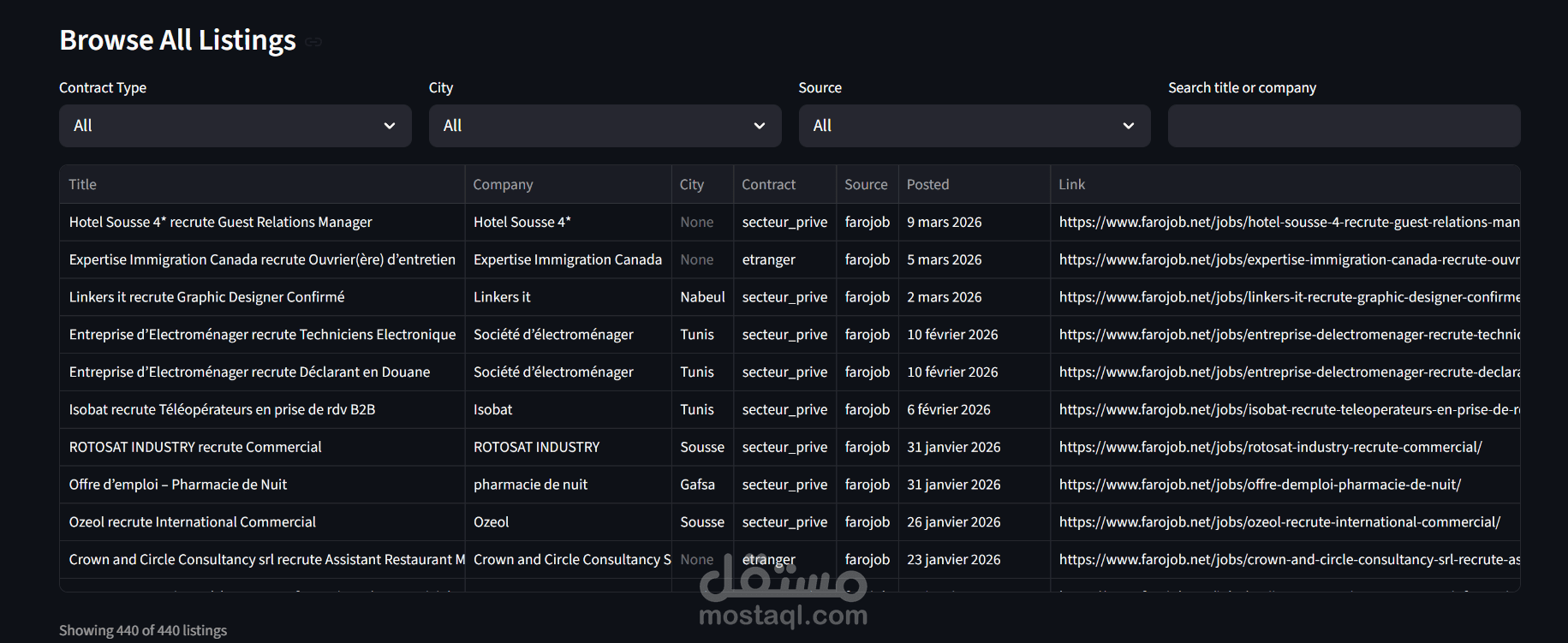Screen dimensions: 1568x643
Task: Click farojob source cell in pharmacie de nuit row
Action: tap(867, 485)
